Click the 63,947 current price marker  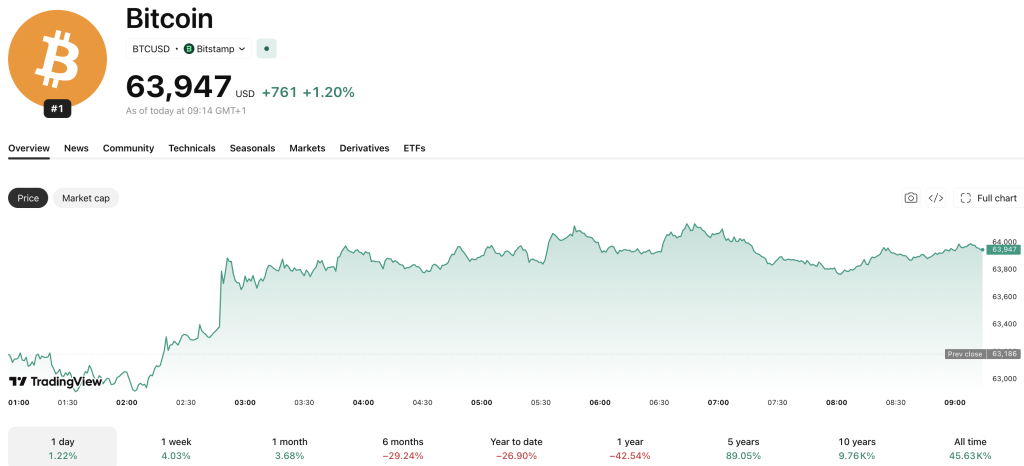(1003, 249)
